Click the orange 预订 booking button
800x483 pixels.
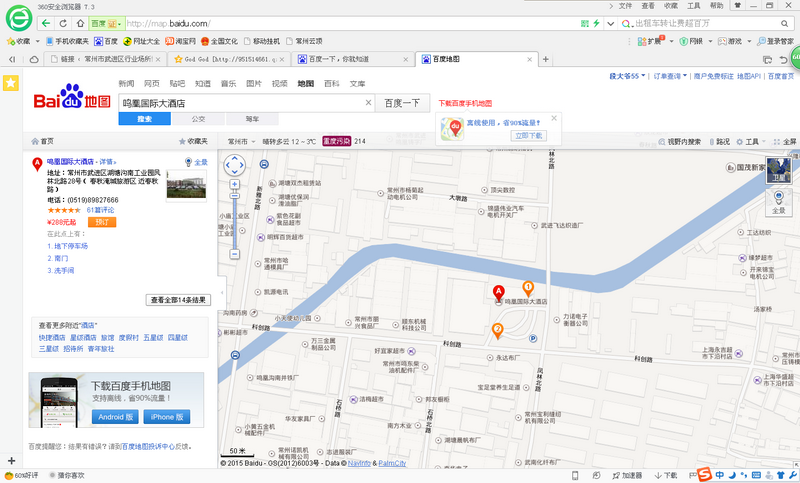(102, 222)
